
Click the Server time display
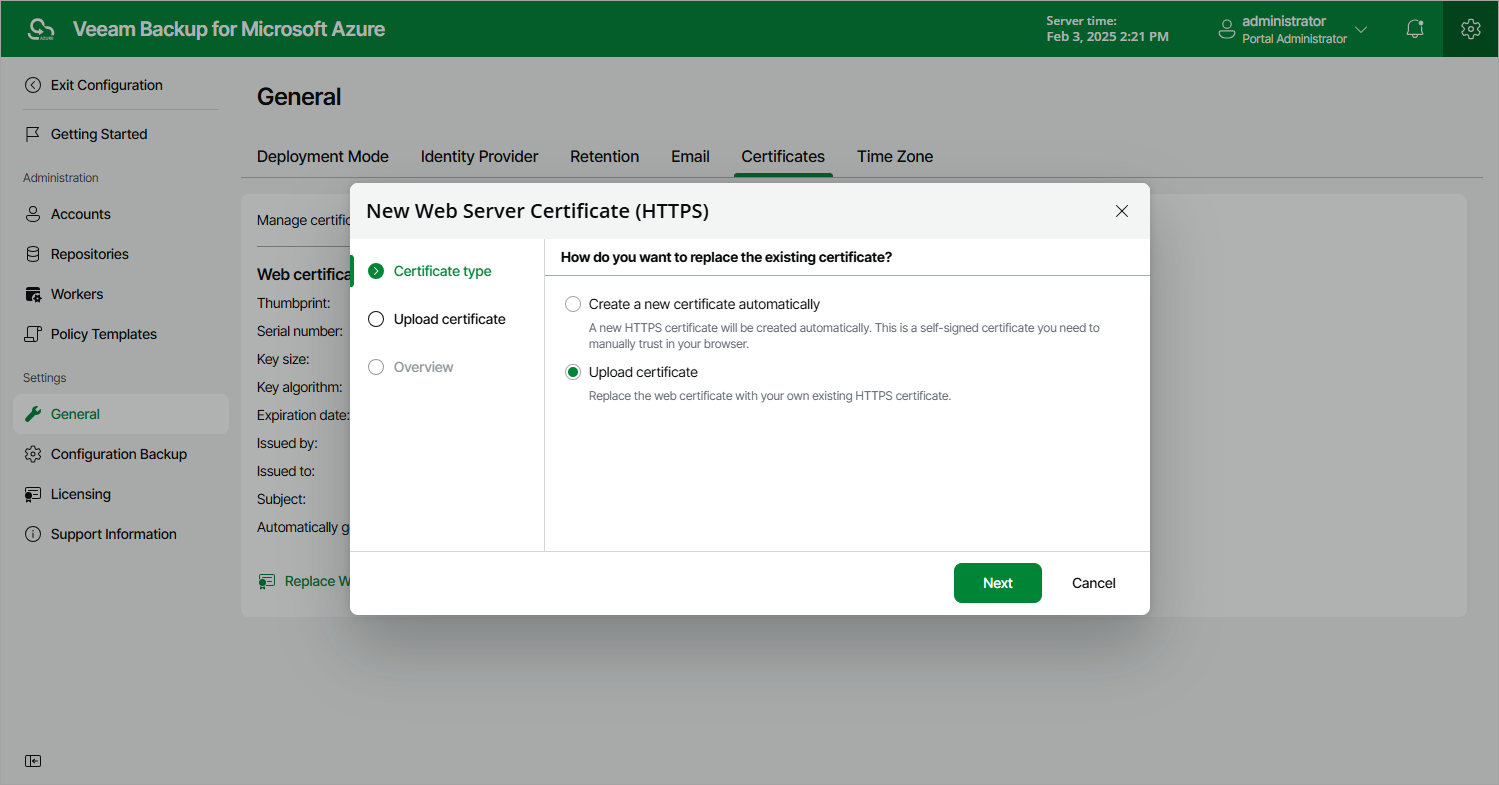point(1107,29)
